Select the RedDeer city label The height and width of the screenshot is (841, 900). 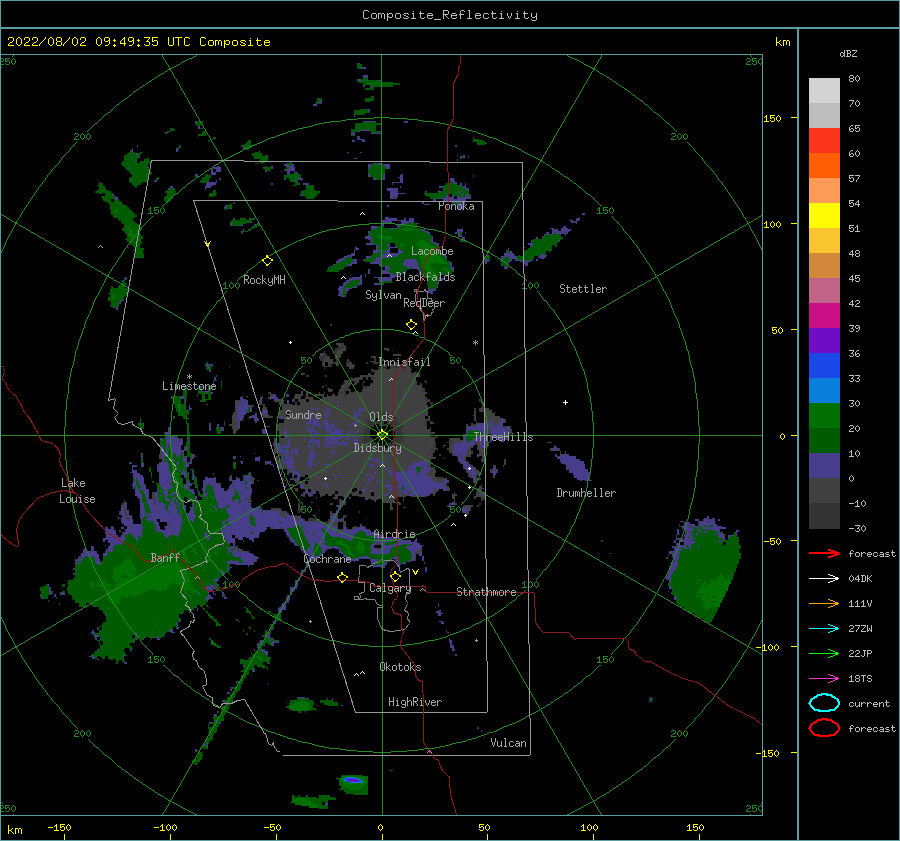[424, 303]
